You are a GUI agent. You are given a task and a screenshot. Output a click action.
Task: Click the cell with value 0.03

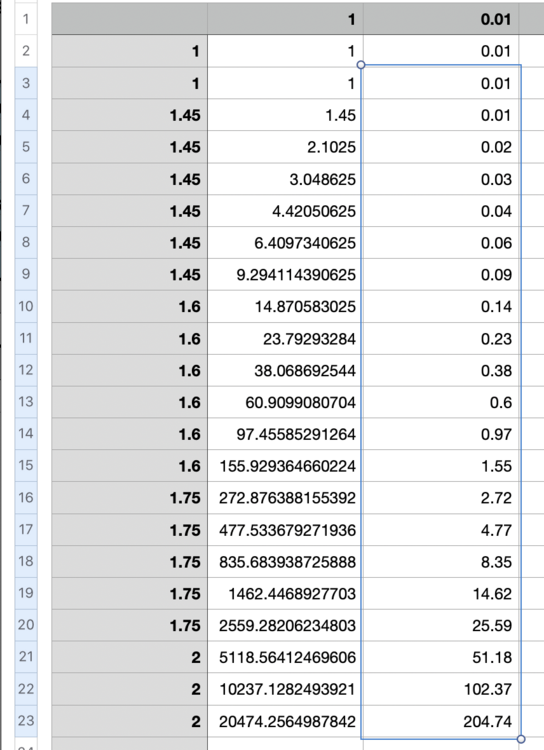coord(441,179)
